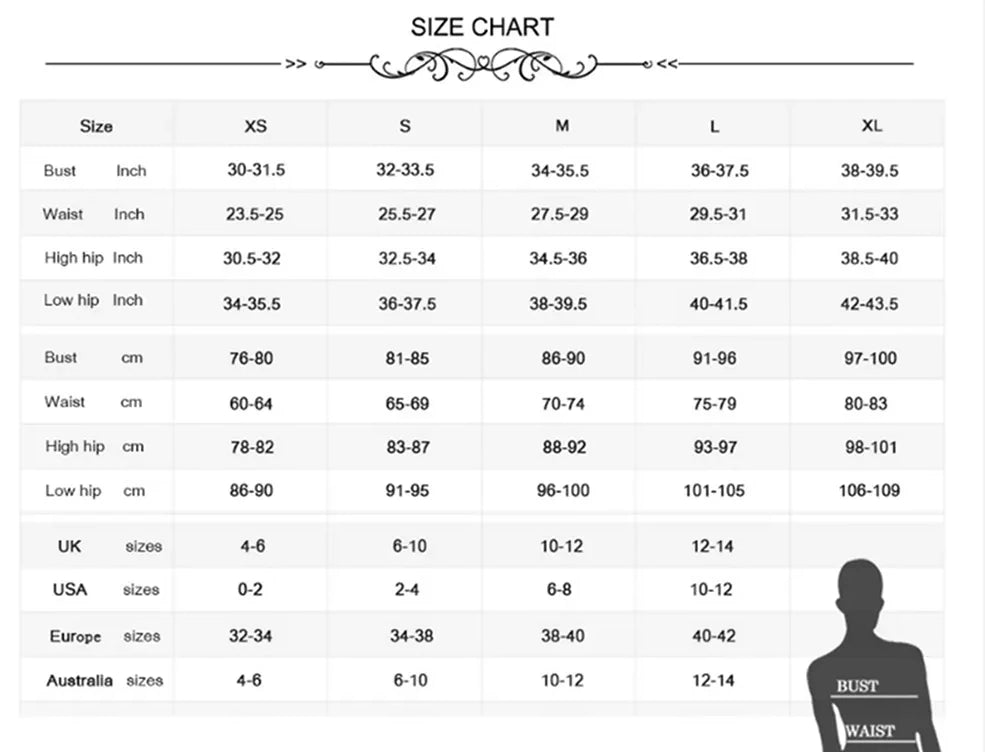Click the left double-arrow ornament beside the flourish
Viewport: 985px width, 752px height.
point(295,64)
